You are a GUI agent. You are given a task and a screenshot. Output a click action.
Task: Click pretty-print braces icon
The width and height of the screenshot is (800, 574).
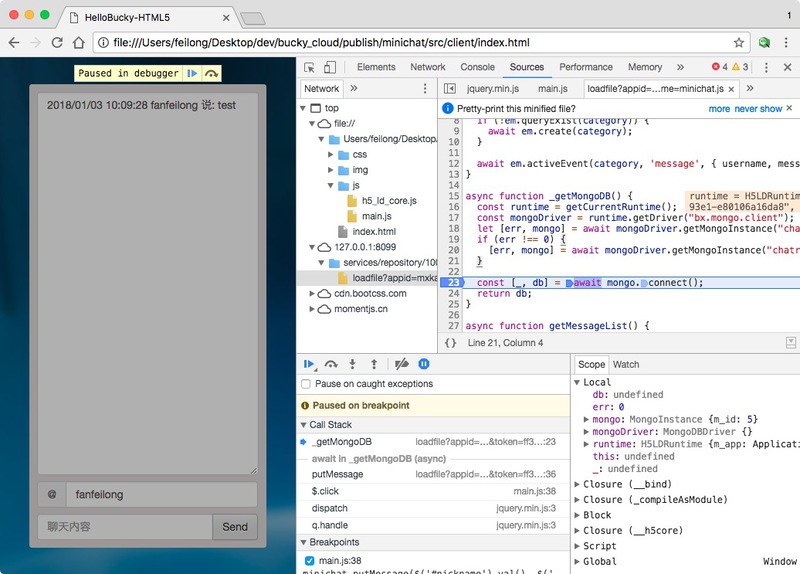click(450, 343)
